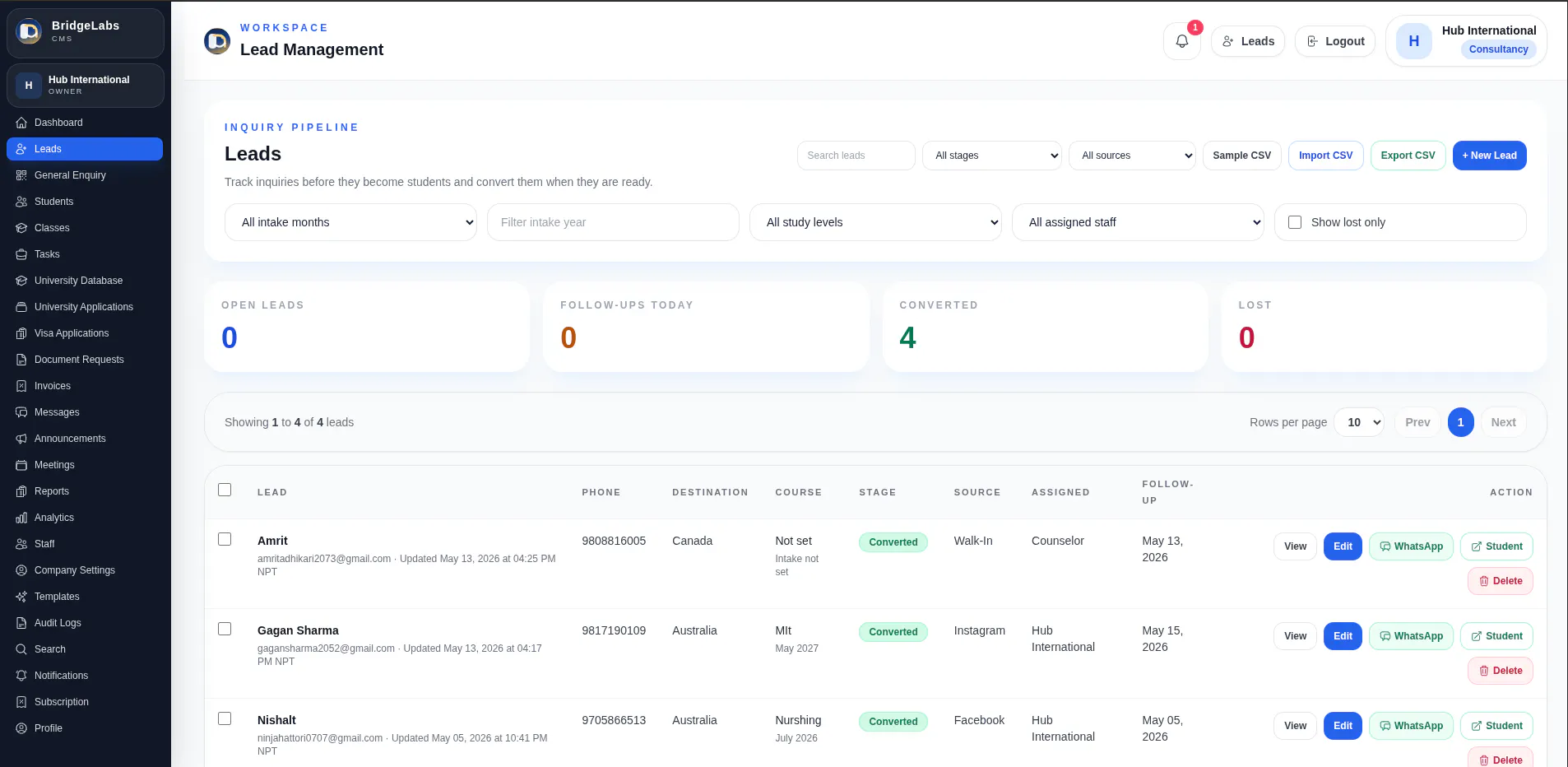Open Company Settings in sidebar
The width and height of the screenshot is (1568, 767).
[85, 570]
